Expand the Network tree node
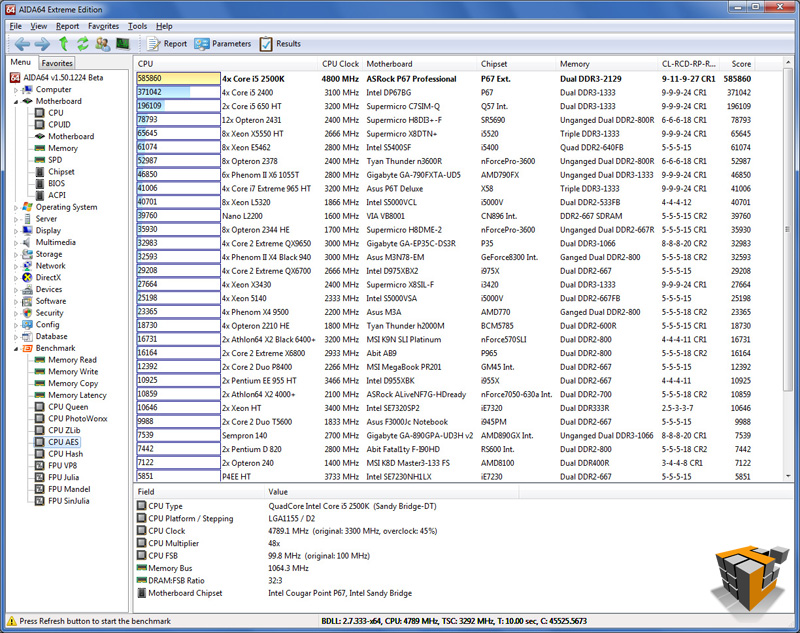Image resolution: width=800 pixels, height=633 pixels. [15, 266]
